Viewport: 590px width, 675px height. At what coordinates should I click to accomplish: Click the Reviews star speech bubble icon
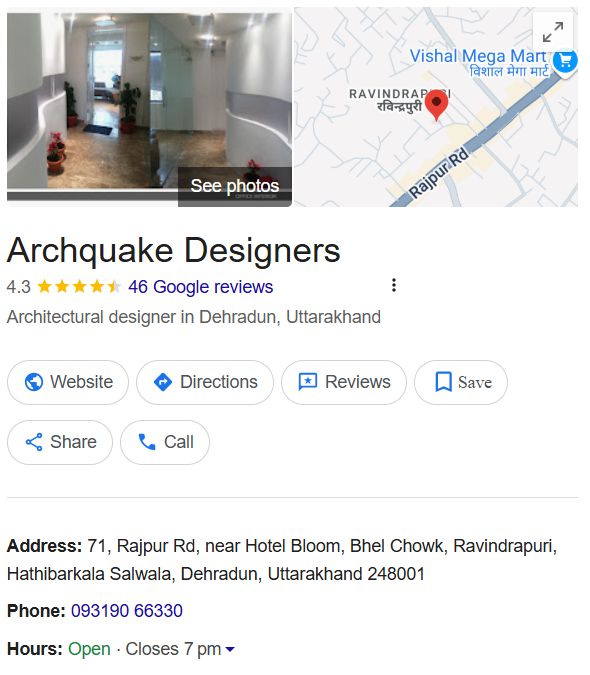[x=308, y=382]
